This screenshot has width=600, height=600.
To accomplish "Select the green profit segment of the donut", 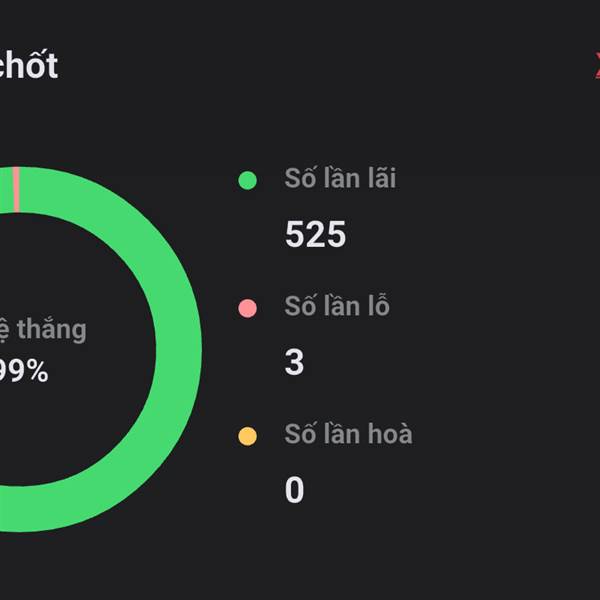I will point(178,349).
